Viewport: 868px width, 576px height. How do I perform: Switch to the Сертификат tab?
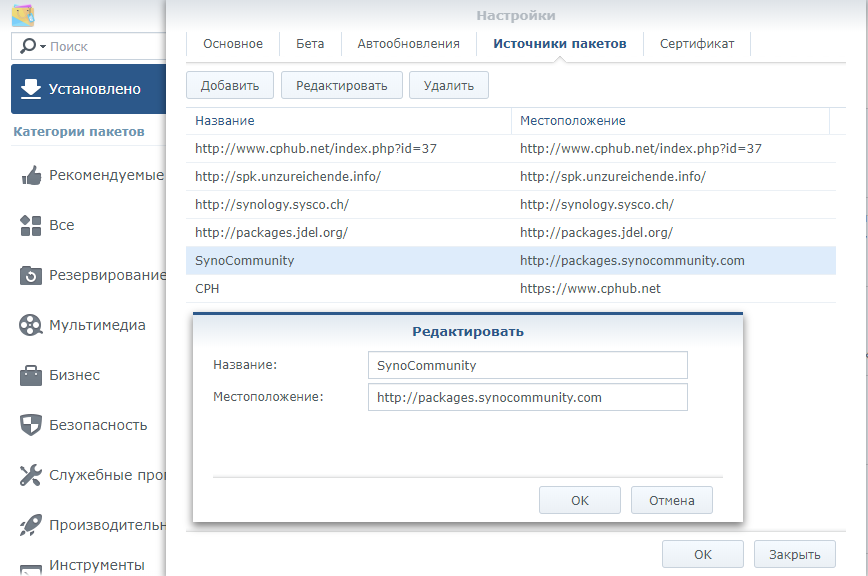pyautogui.click(x=697, y=44)
